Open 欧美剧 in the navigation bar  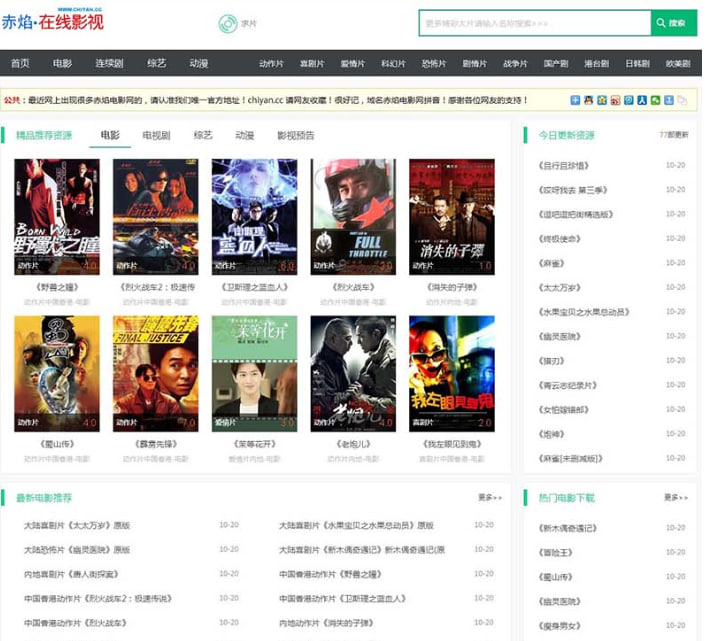coord(678,64)
